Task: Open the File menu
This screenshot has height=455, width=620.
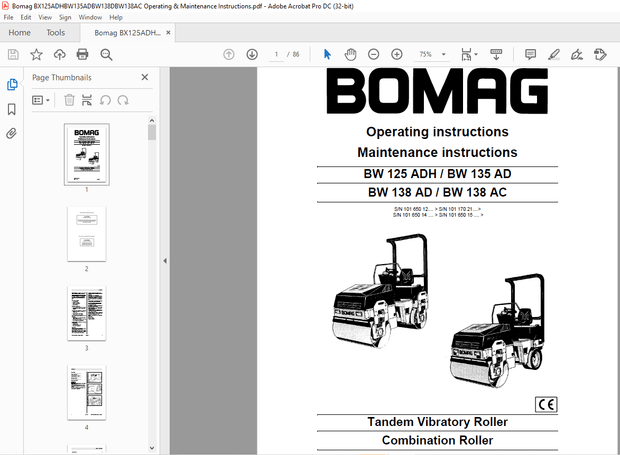Action: (8, 17)
